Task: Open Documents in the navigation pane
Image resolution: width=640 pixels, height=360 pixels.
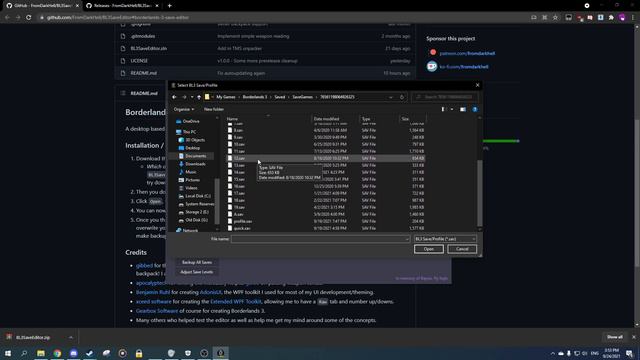Action: [x=192, y=156]
